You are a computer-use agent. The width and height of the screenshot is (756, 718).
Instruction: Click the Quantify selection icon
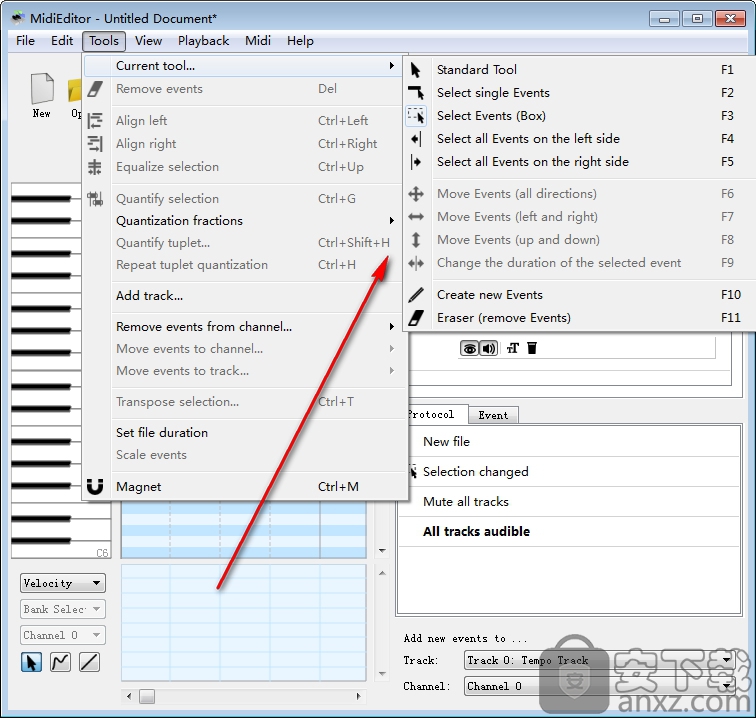(x=95, y=199)
